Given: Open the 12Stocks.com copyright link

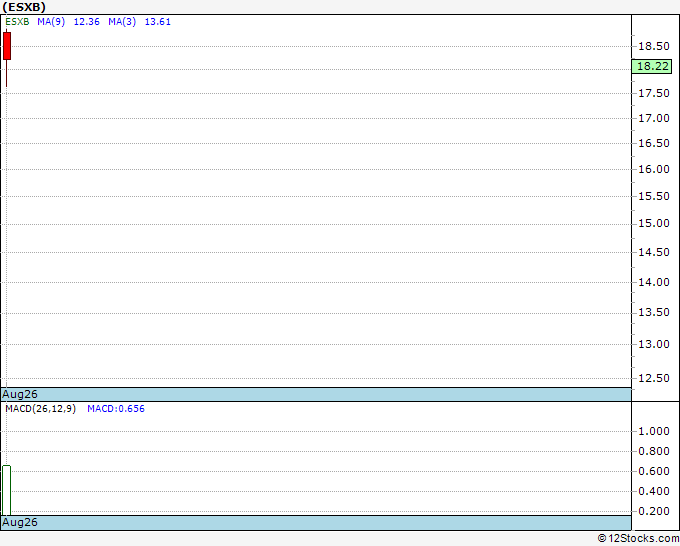Looking at the screenshot, I should pos(638,538).
